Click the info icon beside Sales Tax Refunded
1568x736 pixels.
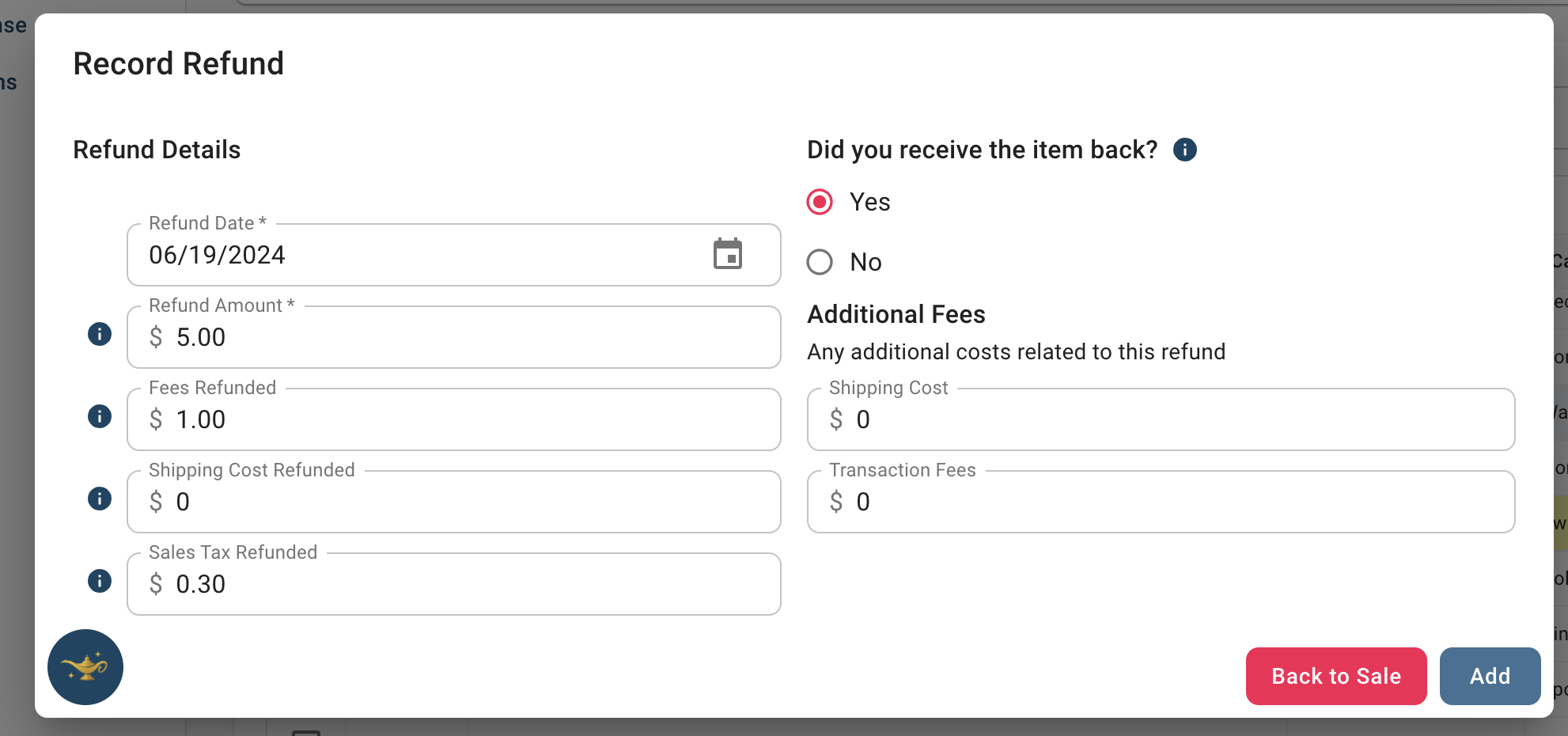pyautogui.click(x=100, y=581)
